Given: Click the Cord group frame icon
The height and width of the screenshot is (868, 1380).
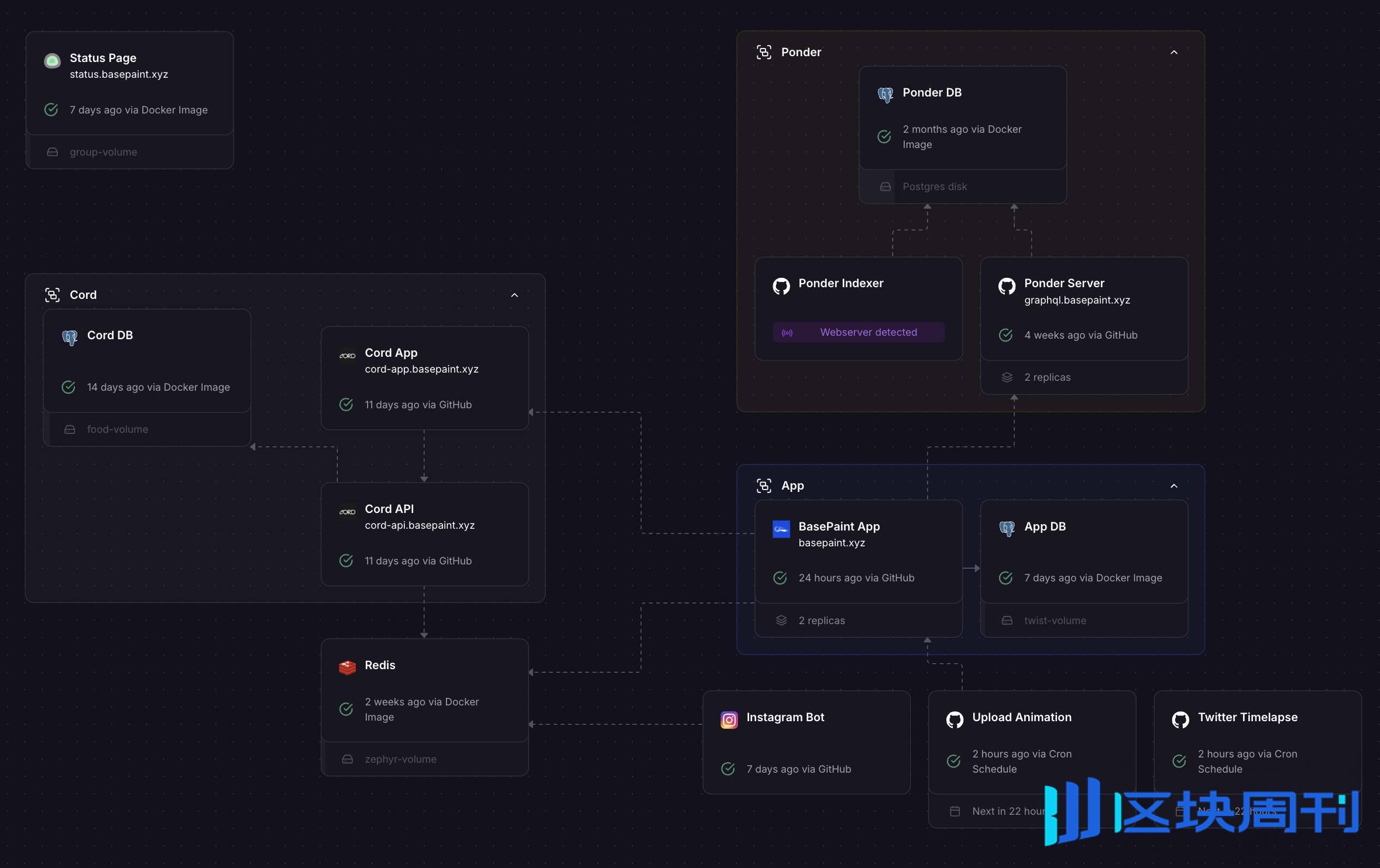Looking at the screenshot, I should (x=52, y=295).
